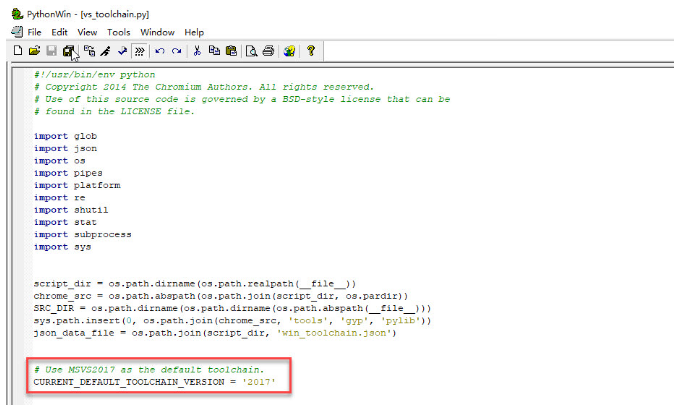Image resolution: width=678 pixels, height=409 pixels.
Task: Open the Window menu
Action: (x=157, y=32)
